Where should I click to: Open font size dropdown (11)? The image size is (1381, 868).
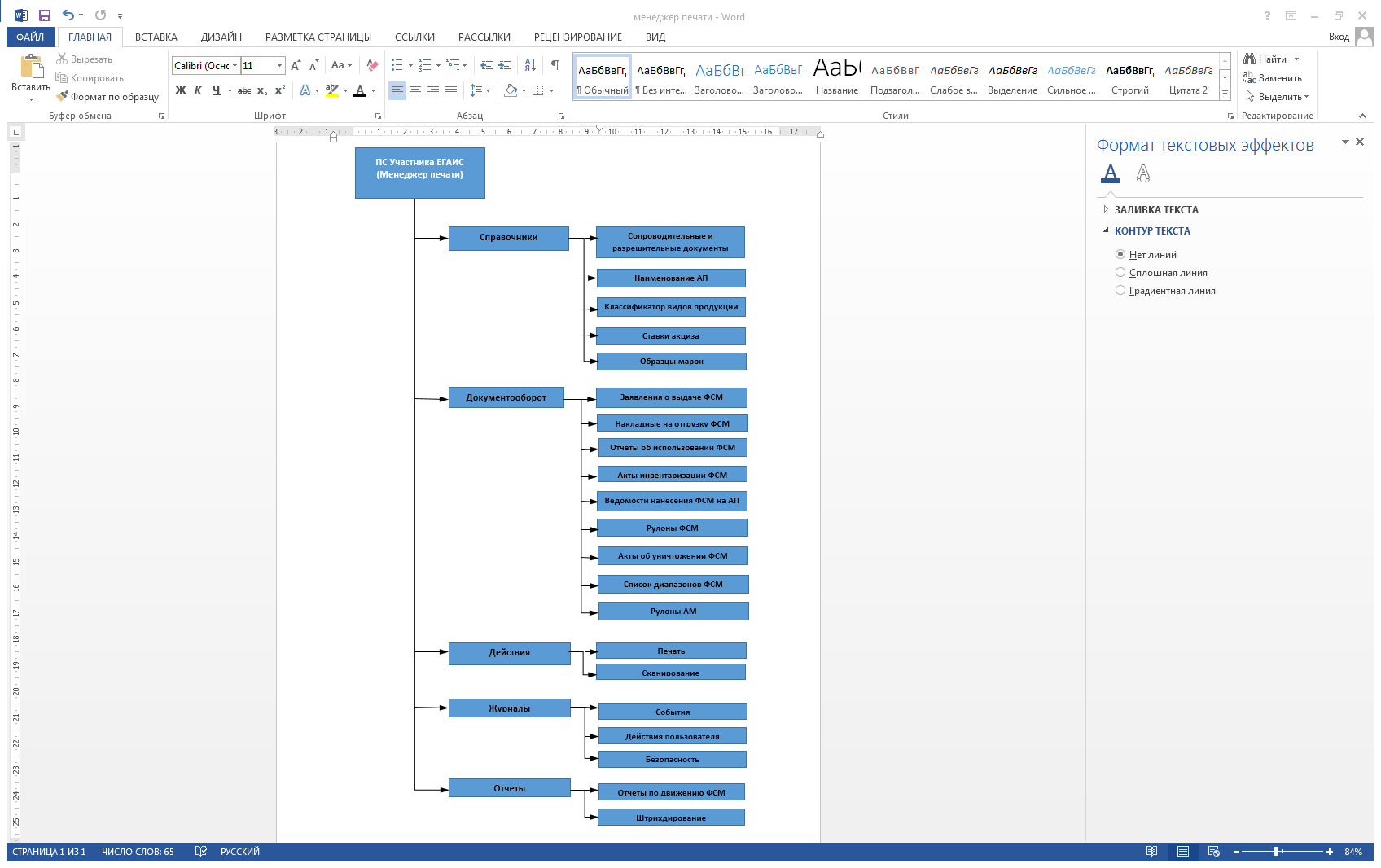[280, 65]
